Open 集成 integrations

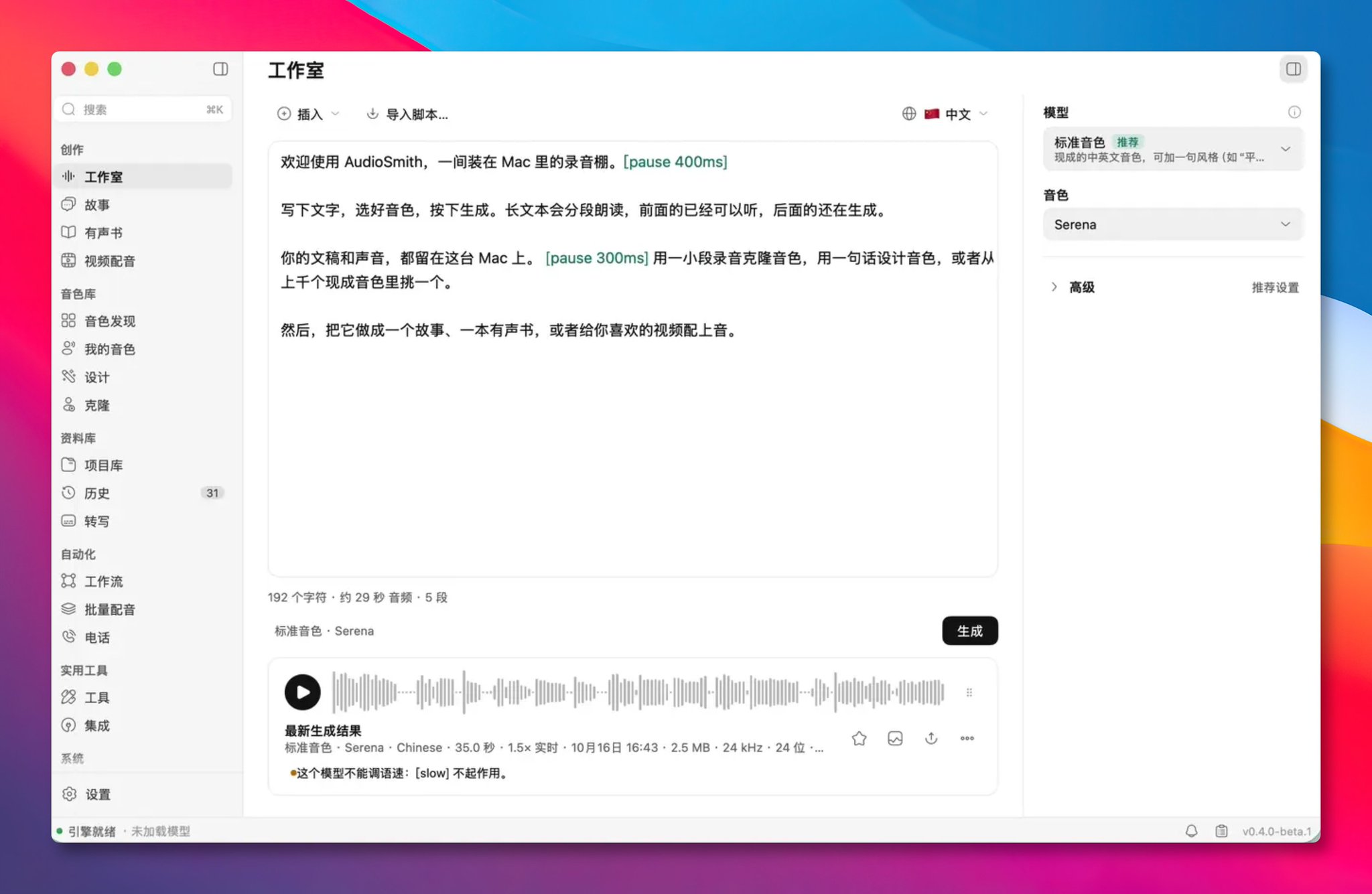click(145, 726)
